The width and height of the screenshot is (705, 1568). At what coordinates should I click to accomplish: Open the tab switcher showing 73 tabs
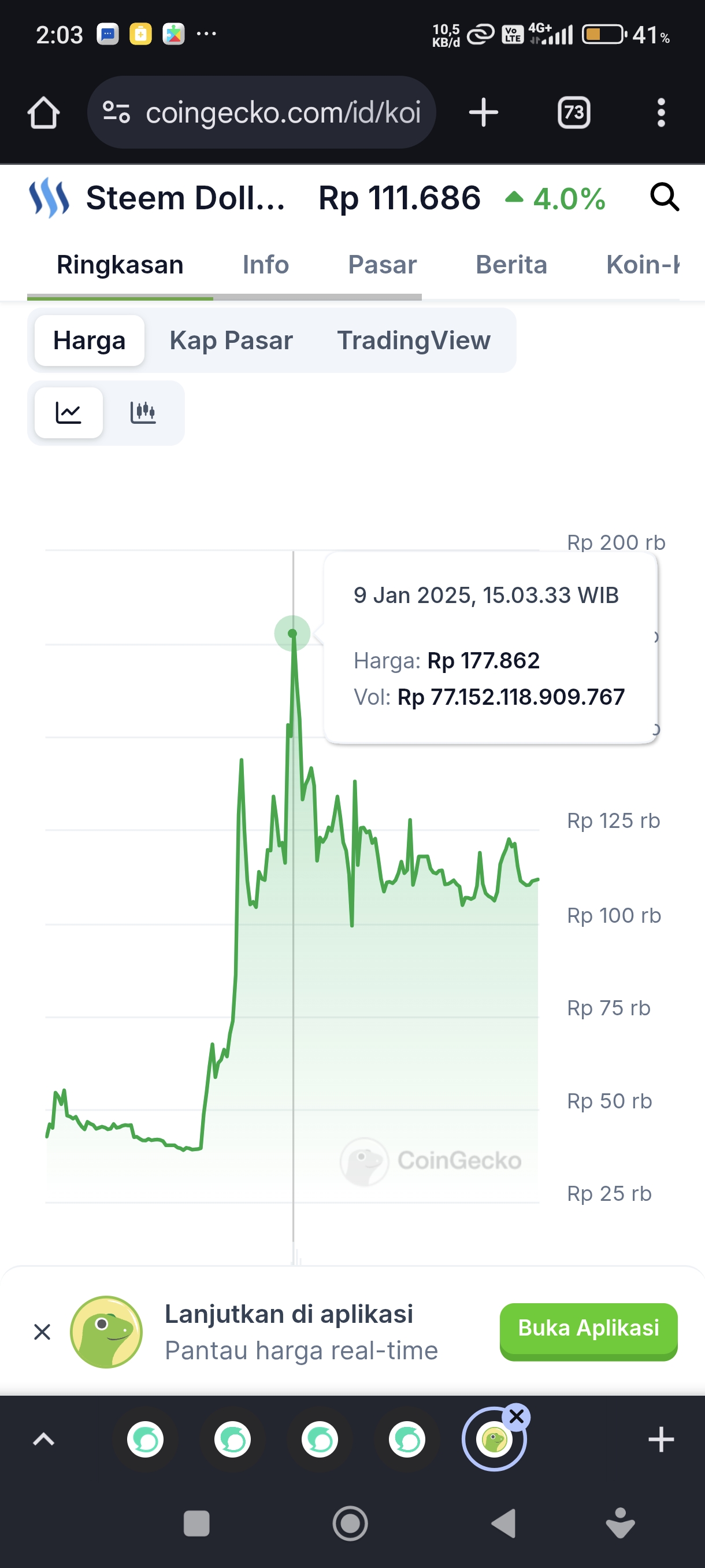574,113
